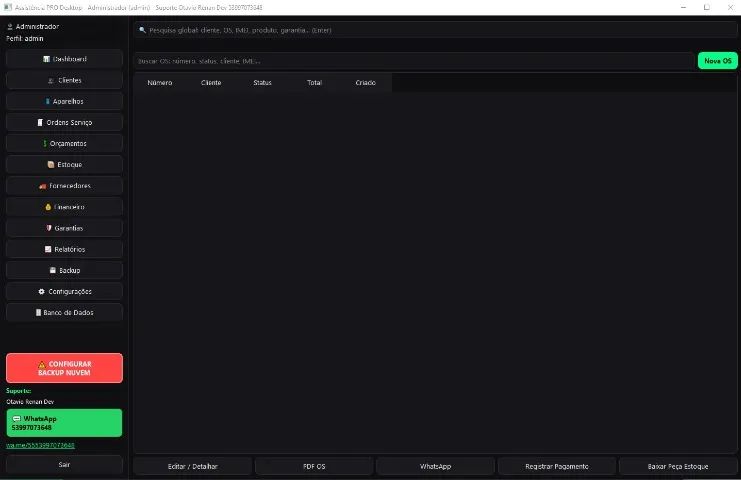Viewport: 741px width, 480px height.
Task: Maximize the application window
Action: (707, 8)
